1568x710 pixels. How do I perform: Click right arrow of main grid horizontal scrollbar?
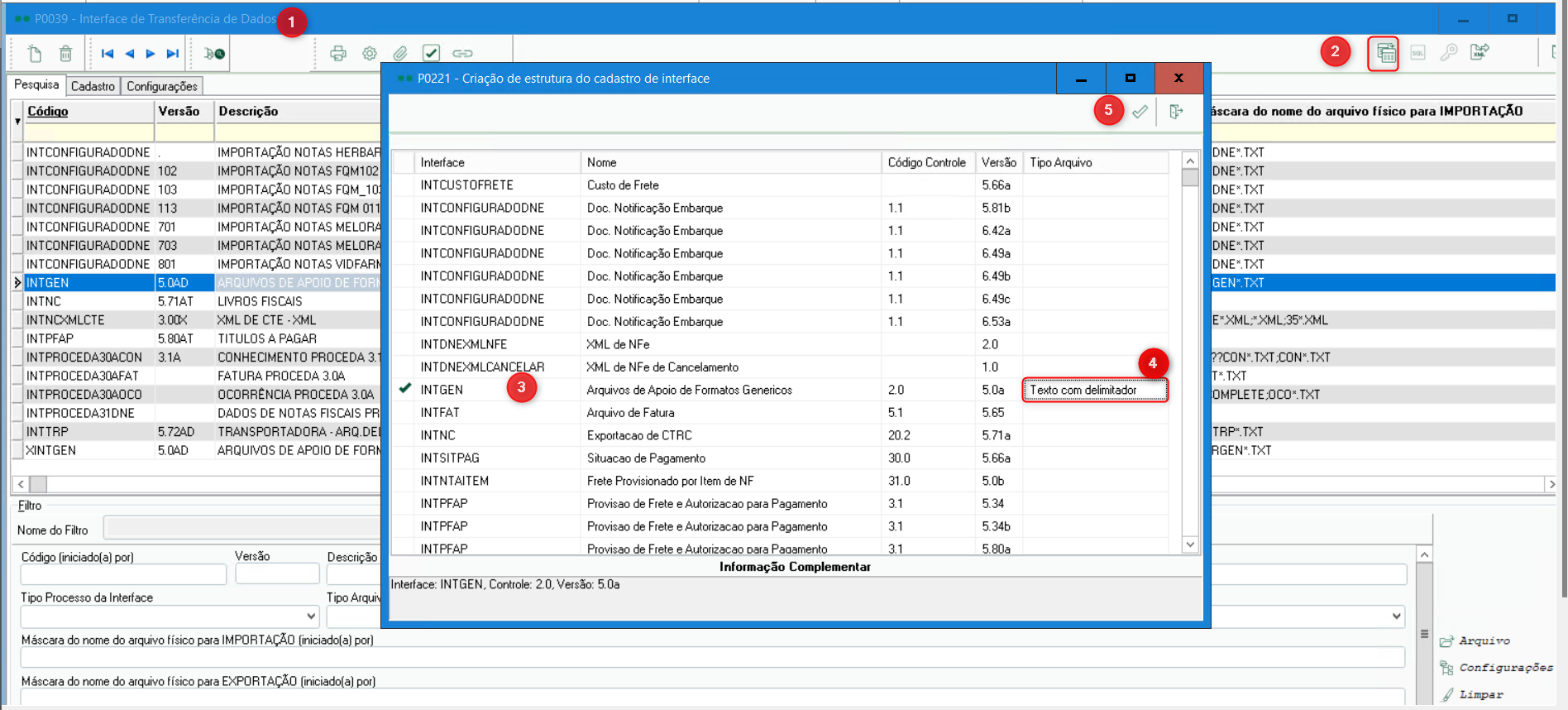click(1551, 484)
